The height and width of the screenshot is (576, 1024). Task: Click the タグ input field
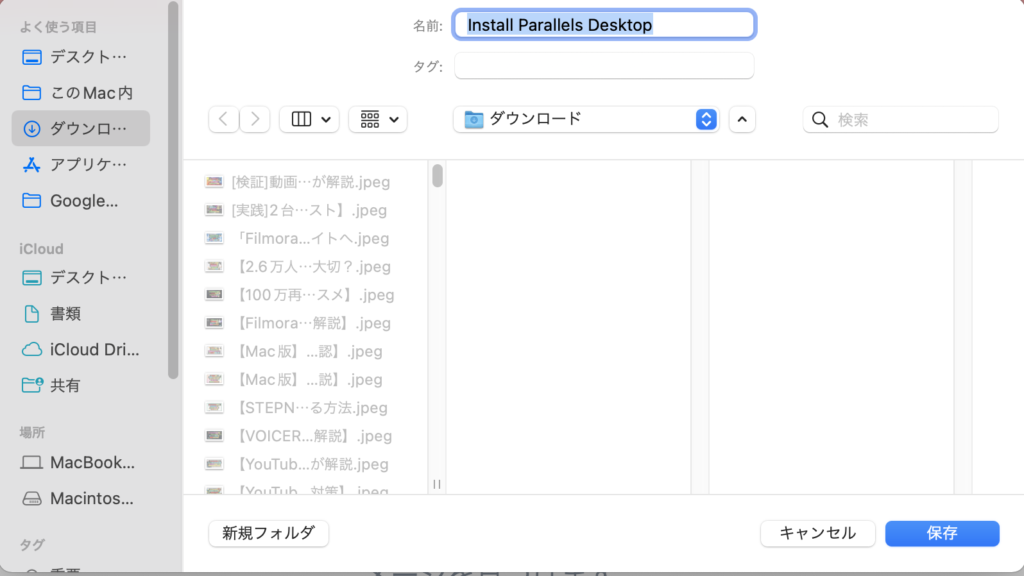tap(604, 66)
